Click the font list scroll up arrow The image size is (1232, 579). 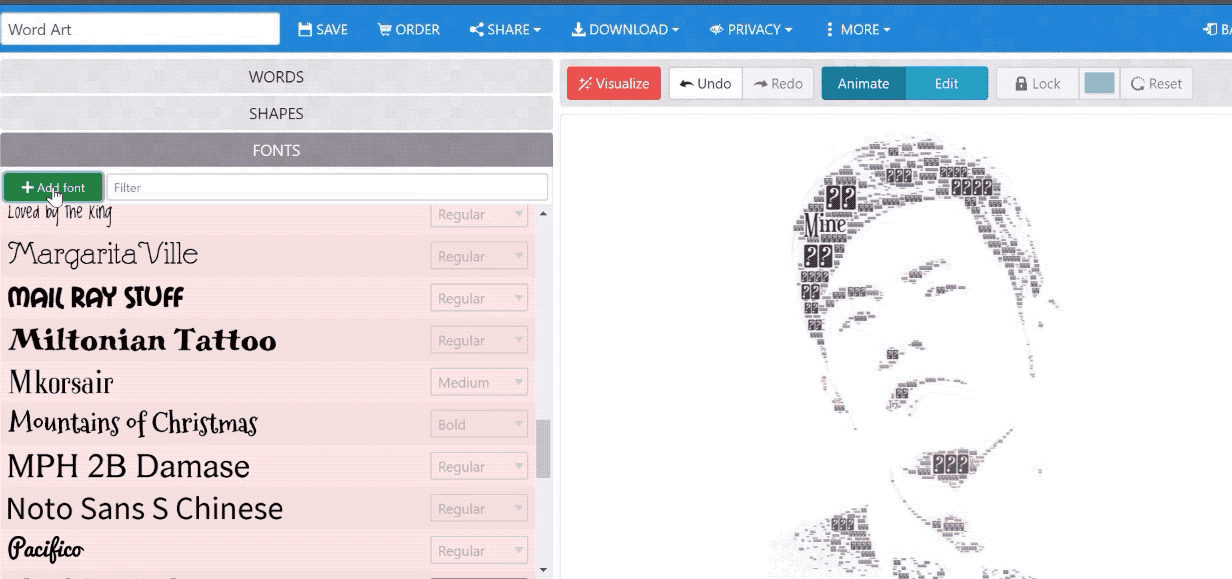543,212
